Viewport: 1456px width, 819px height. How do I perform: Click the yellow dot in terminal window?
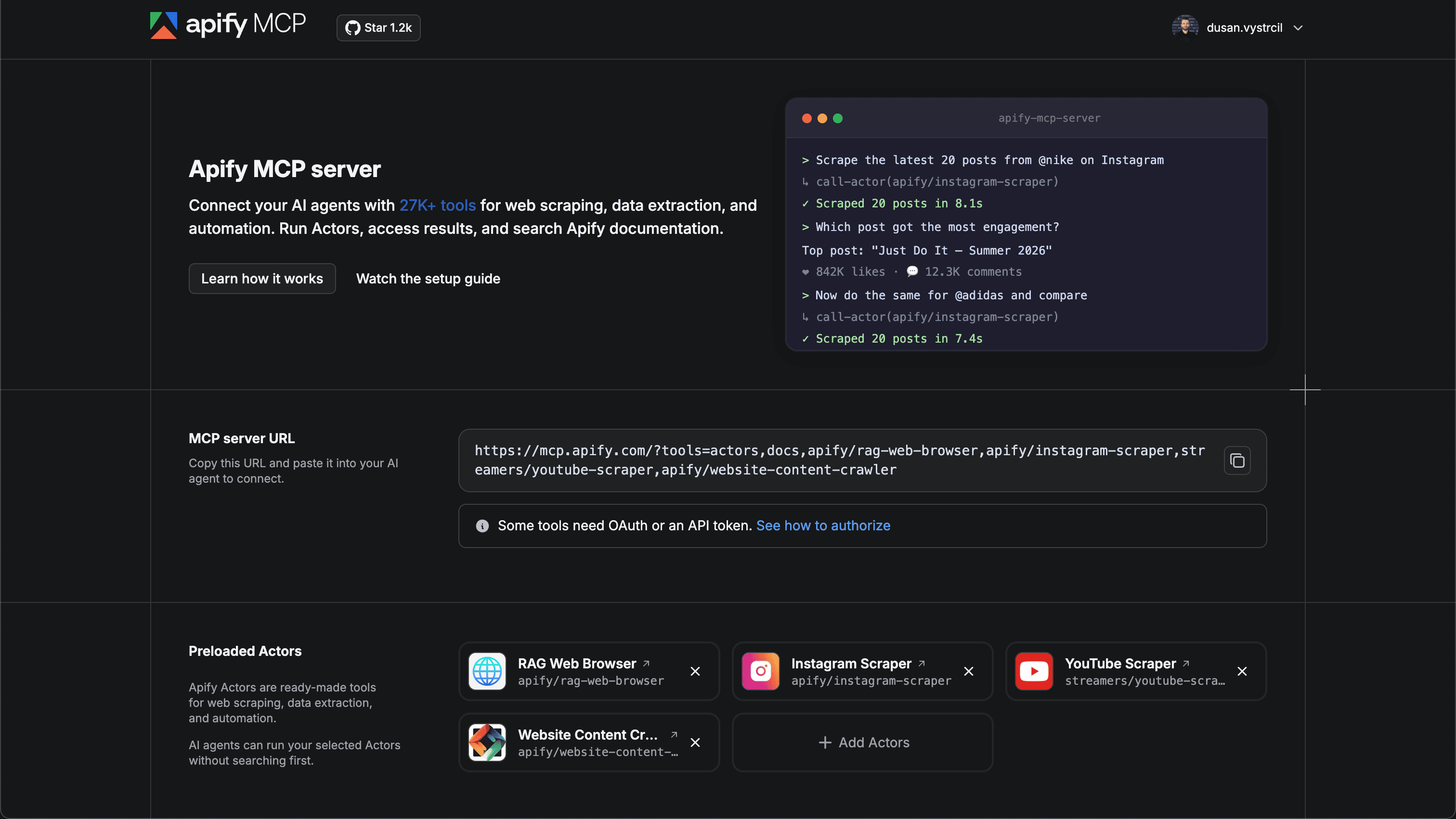(822, 118)
